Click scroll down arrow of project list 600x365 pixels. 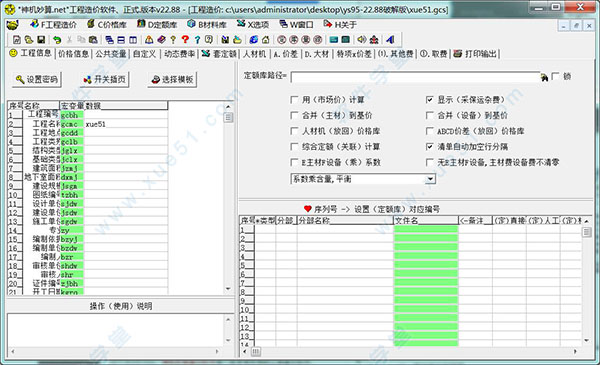pos(228,289)
